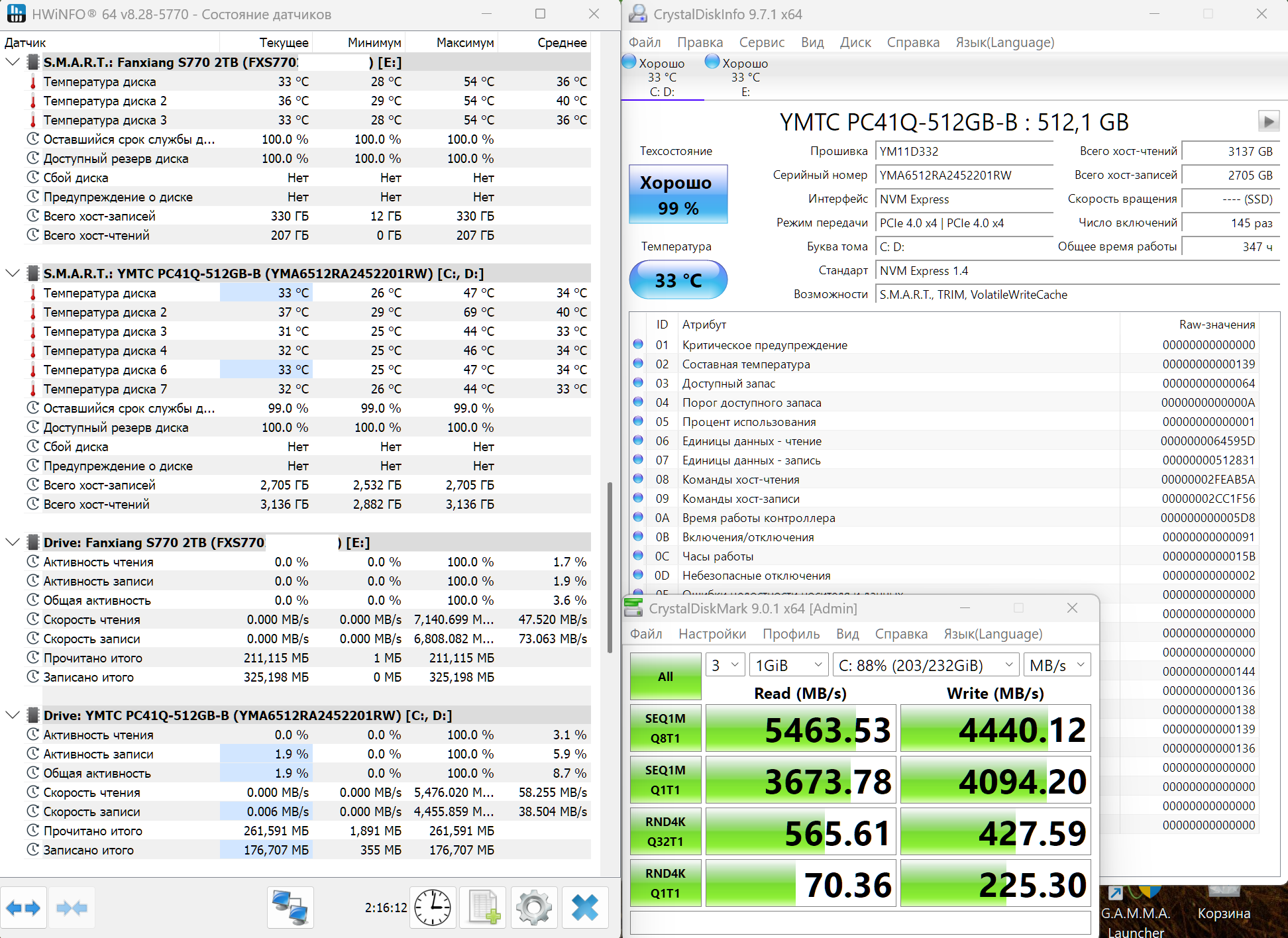Screen dimensions: 1288x938
Task: Click the collapse sensors arrows icon in HWiNFO
Action: (72, 908)
